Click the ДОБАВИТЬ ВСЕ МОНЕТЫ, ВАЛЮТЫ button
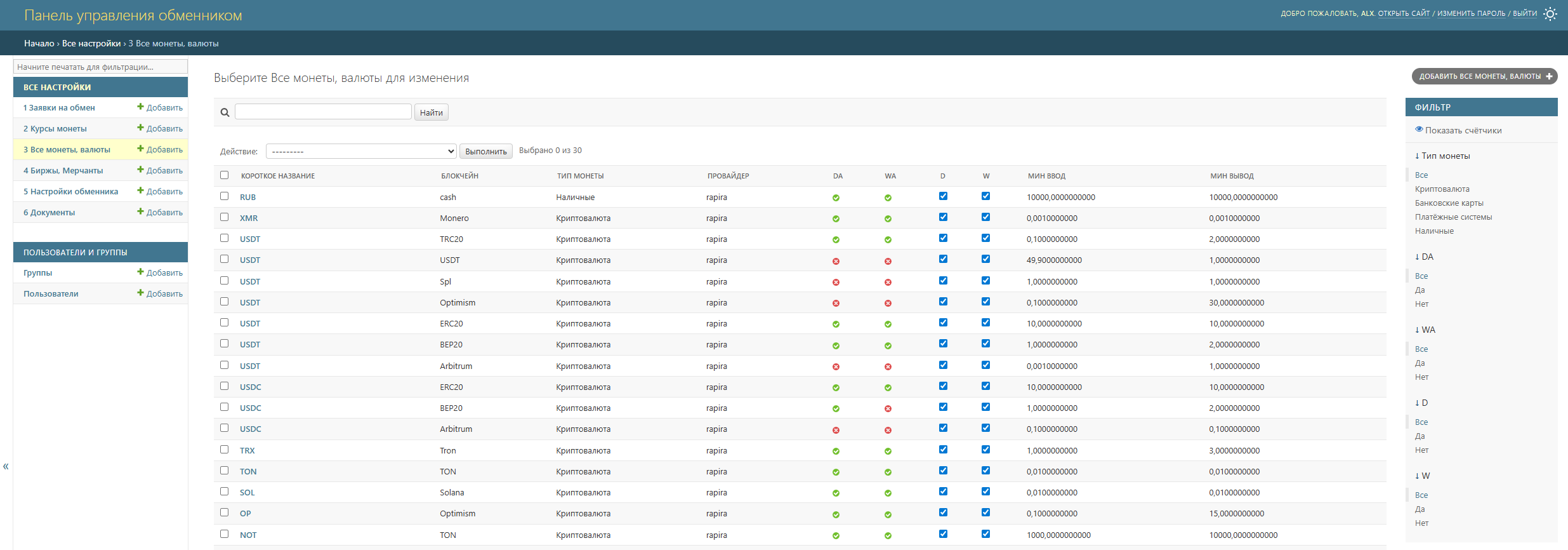Viewport: 1568px width, 550px height. 1484,76
